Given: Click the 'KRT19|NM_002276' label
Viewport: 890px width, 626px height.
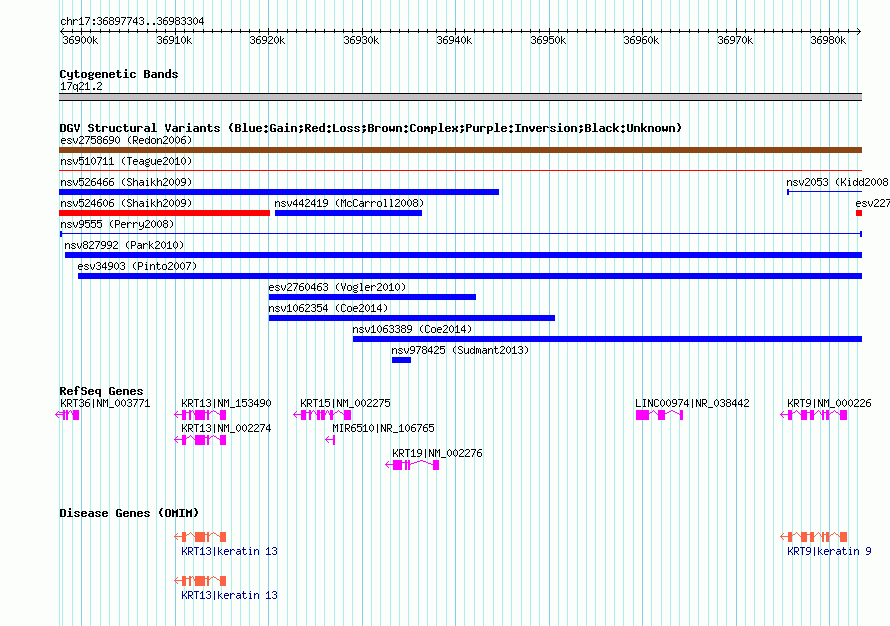Looking at the screenshot, I should (437, 453).
